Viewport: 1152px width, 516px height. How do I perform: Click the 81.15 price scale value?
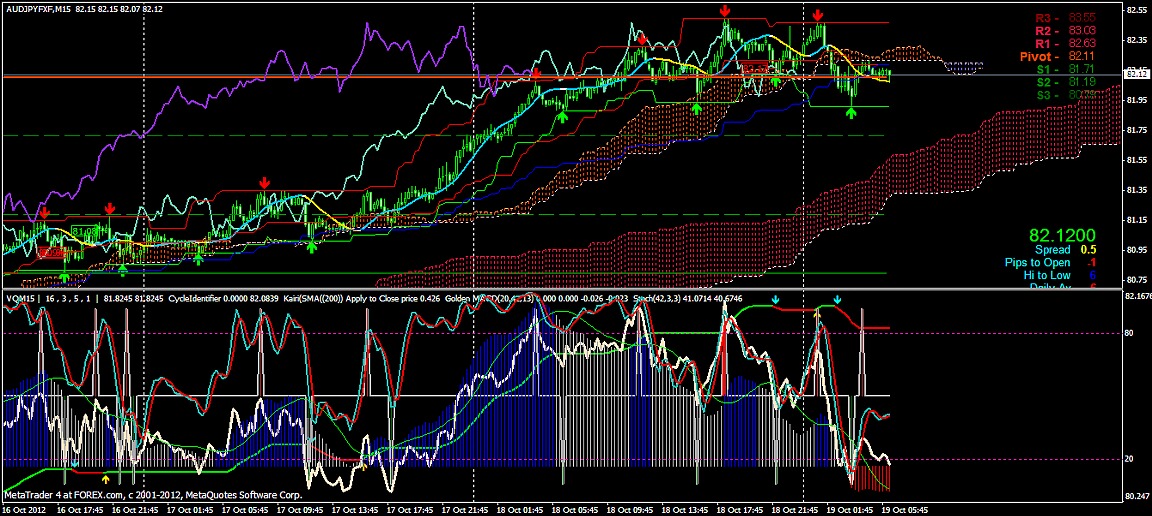coord(1137,220)
